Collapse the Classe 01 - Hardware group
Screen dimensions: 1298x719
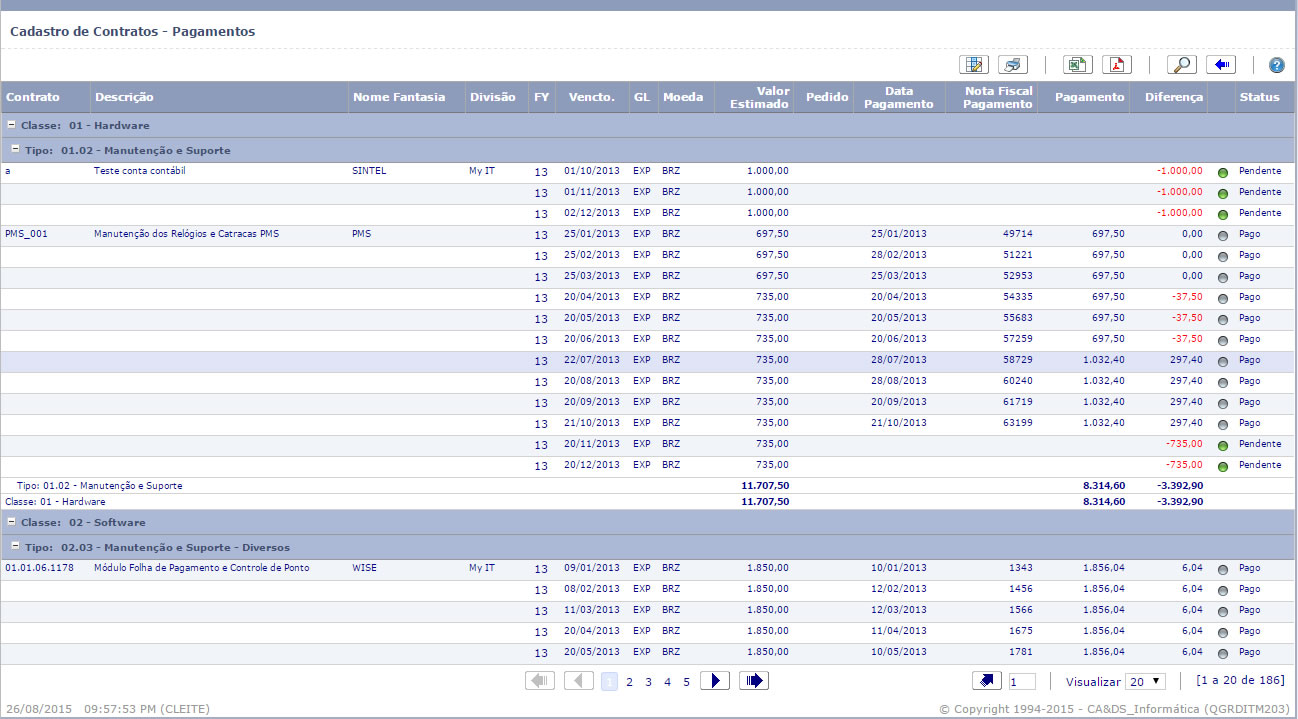(x=11, y=126)
